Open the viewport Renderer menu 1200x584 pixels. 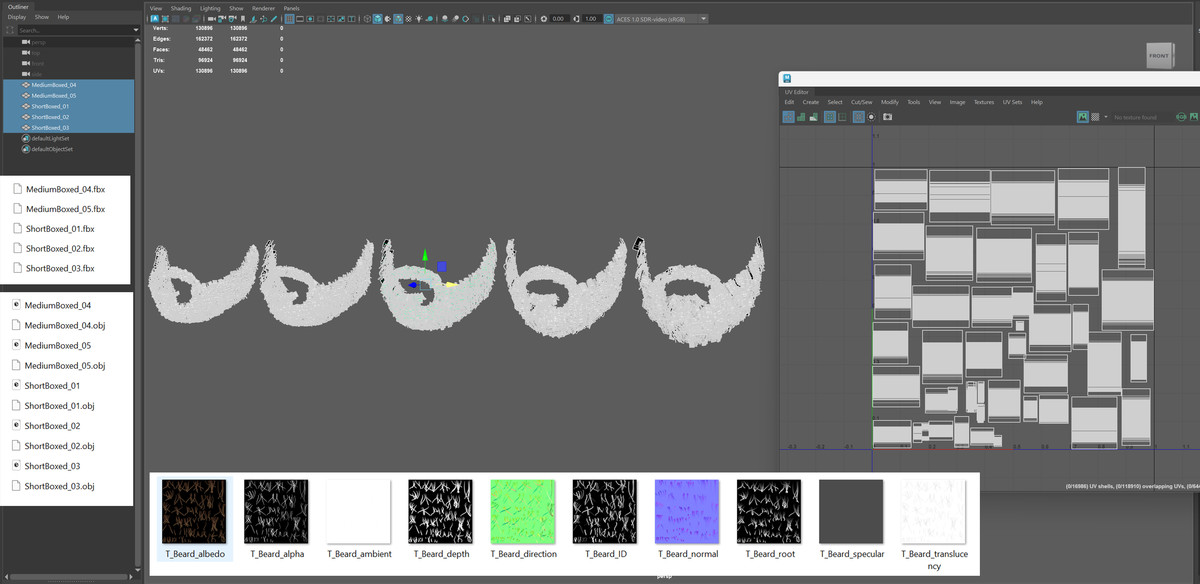pyautogui.click(x=263, y=8)
